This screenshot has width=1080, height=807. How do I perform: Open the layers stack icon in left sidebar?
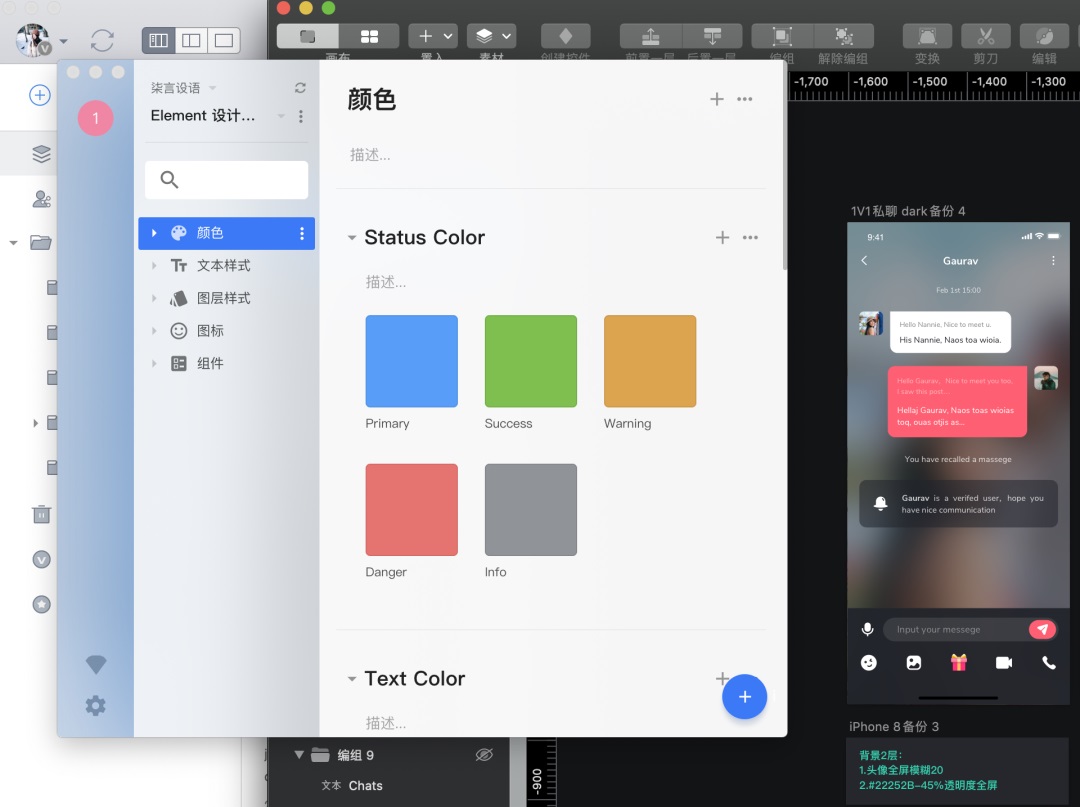(41, 154)
